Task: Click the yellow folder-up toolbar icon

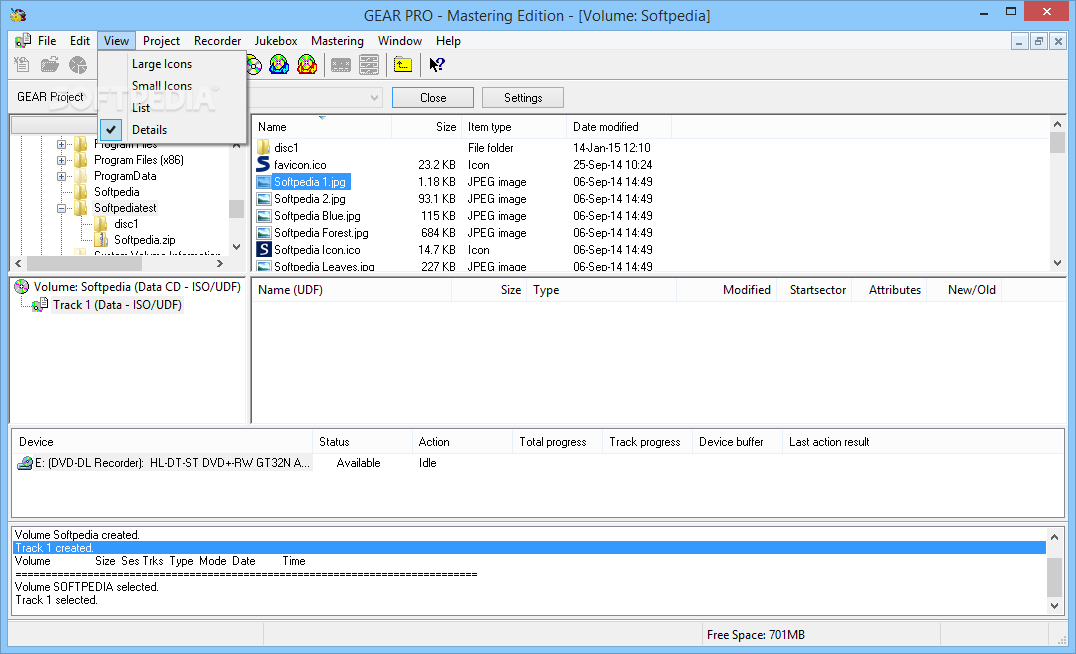Action: [403, 65]
